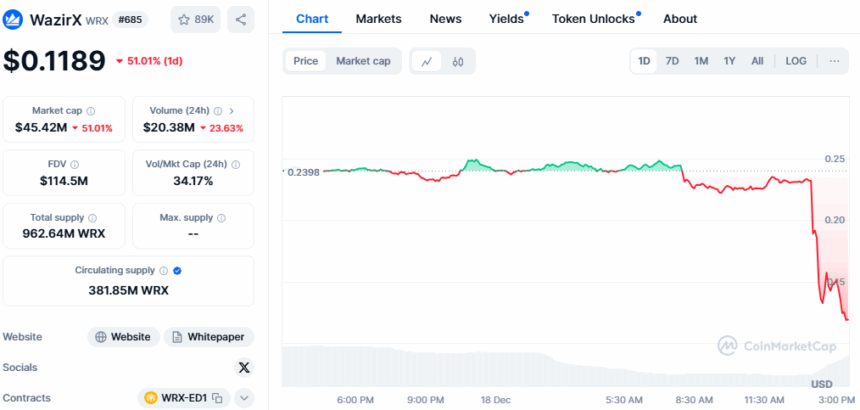Viewport: 860px width, 410px height.
Task: Set chart range to 1M
Action: (701, 61)
